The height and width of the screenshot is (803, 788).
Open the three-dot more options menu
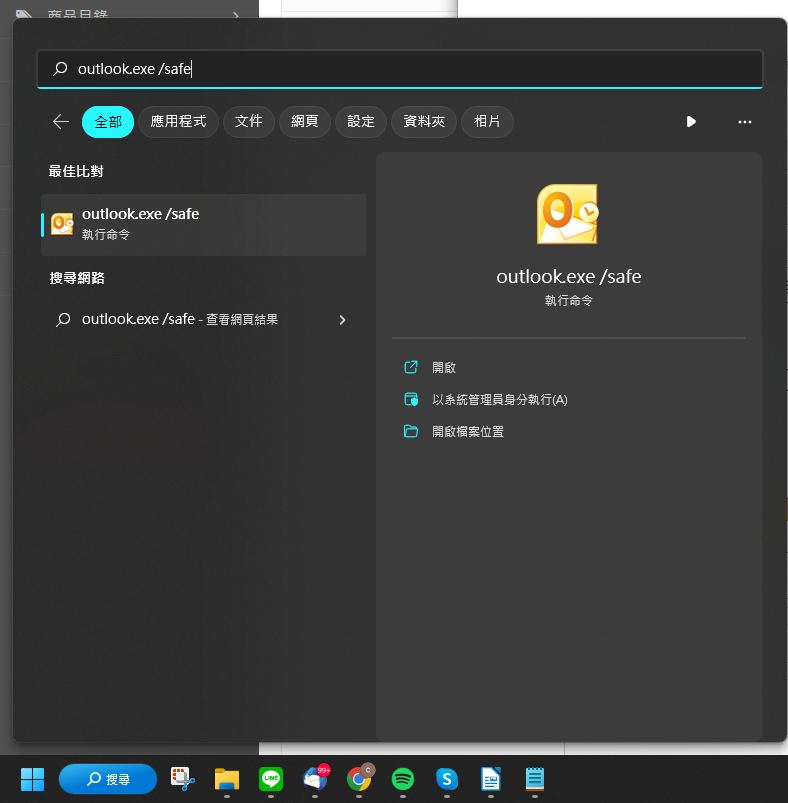[744, 121]
